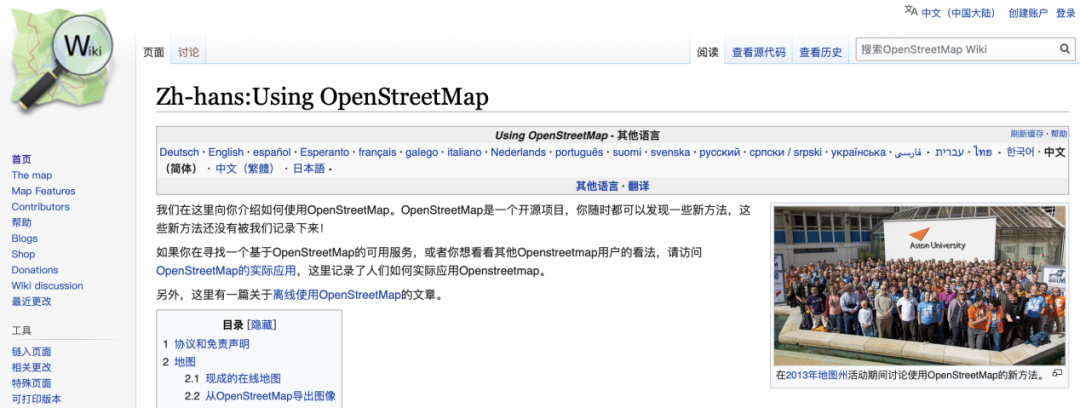The height and width of the screenshot is (408, 1080).
Task: Open 最近更改 sidebar link
Action: pos(31,301)
